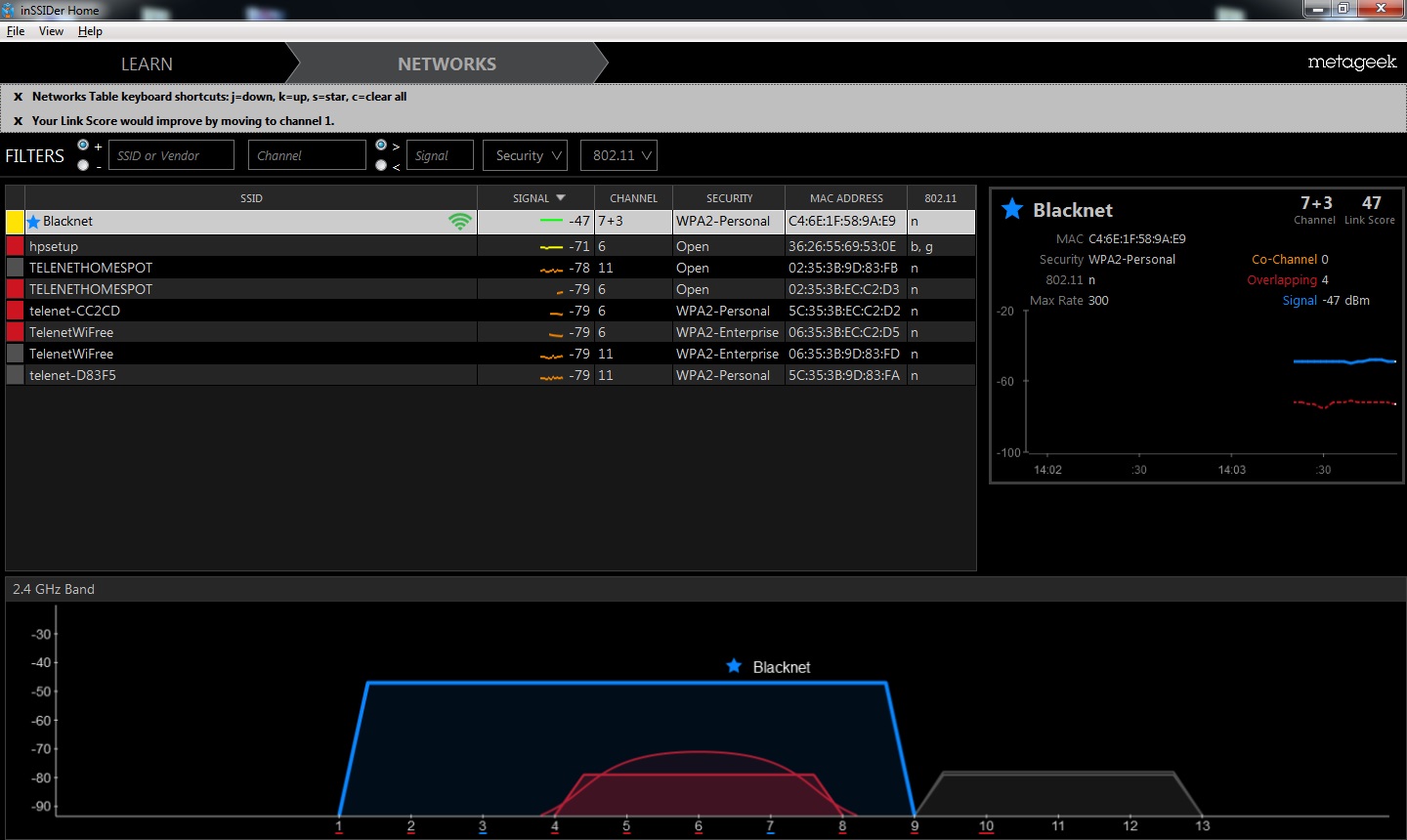1407x840 pixels.
Task: Click the SSID or Vendor filter field
Action: click(x=171, y=155)
